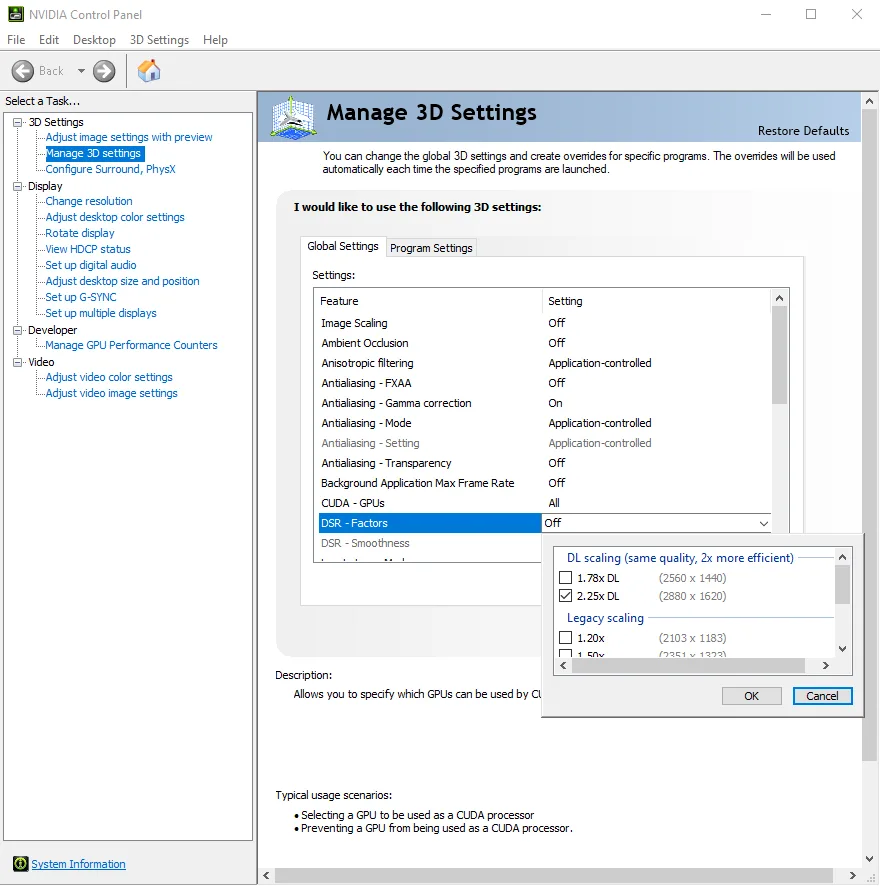Open Manage GPU Performance Counters
880x886 pixels.
coord(131,345)
